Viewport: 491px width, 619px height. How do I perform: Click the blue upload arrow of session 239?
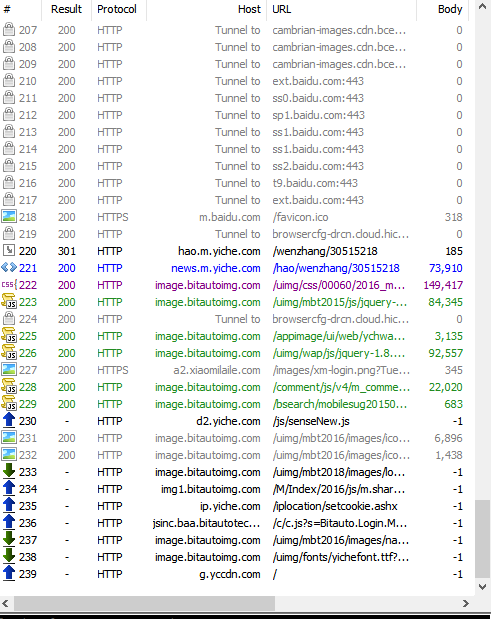tap(9, 573)
